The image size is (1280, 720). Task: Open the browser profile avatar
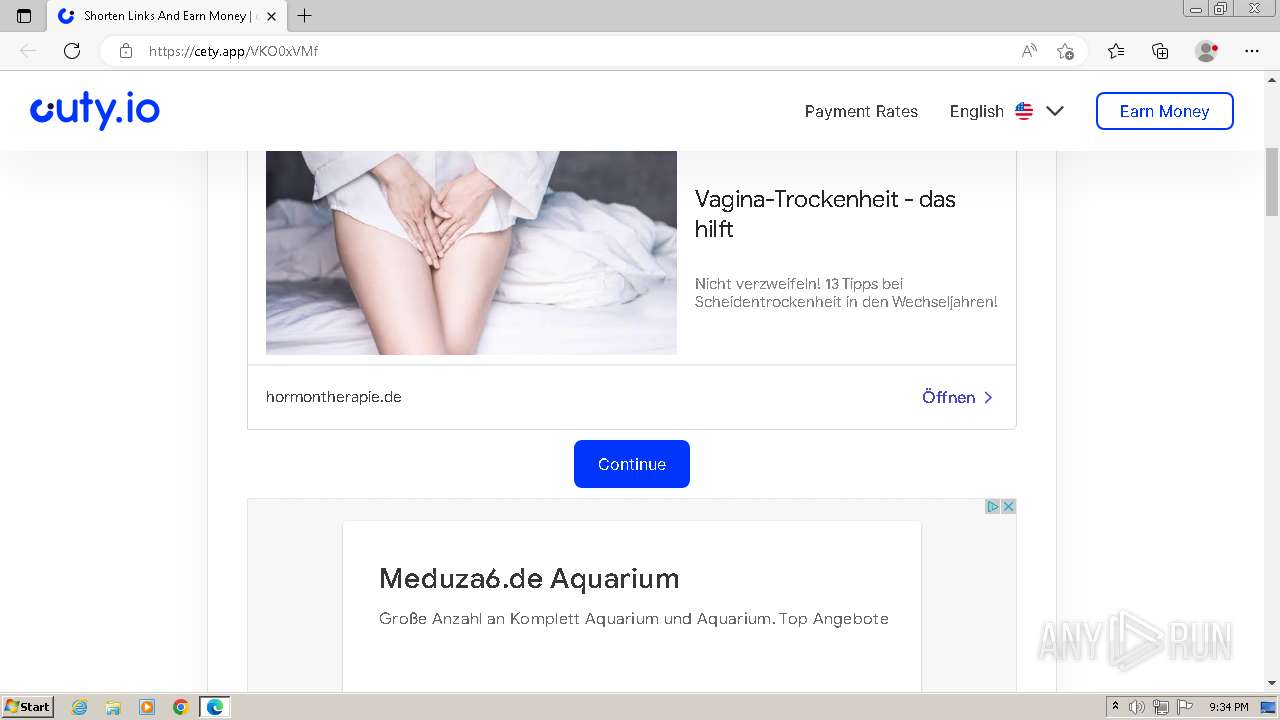tap(1207, 51)
